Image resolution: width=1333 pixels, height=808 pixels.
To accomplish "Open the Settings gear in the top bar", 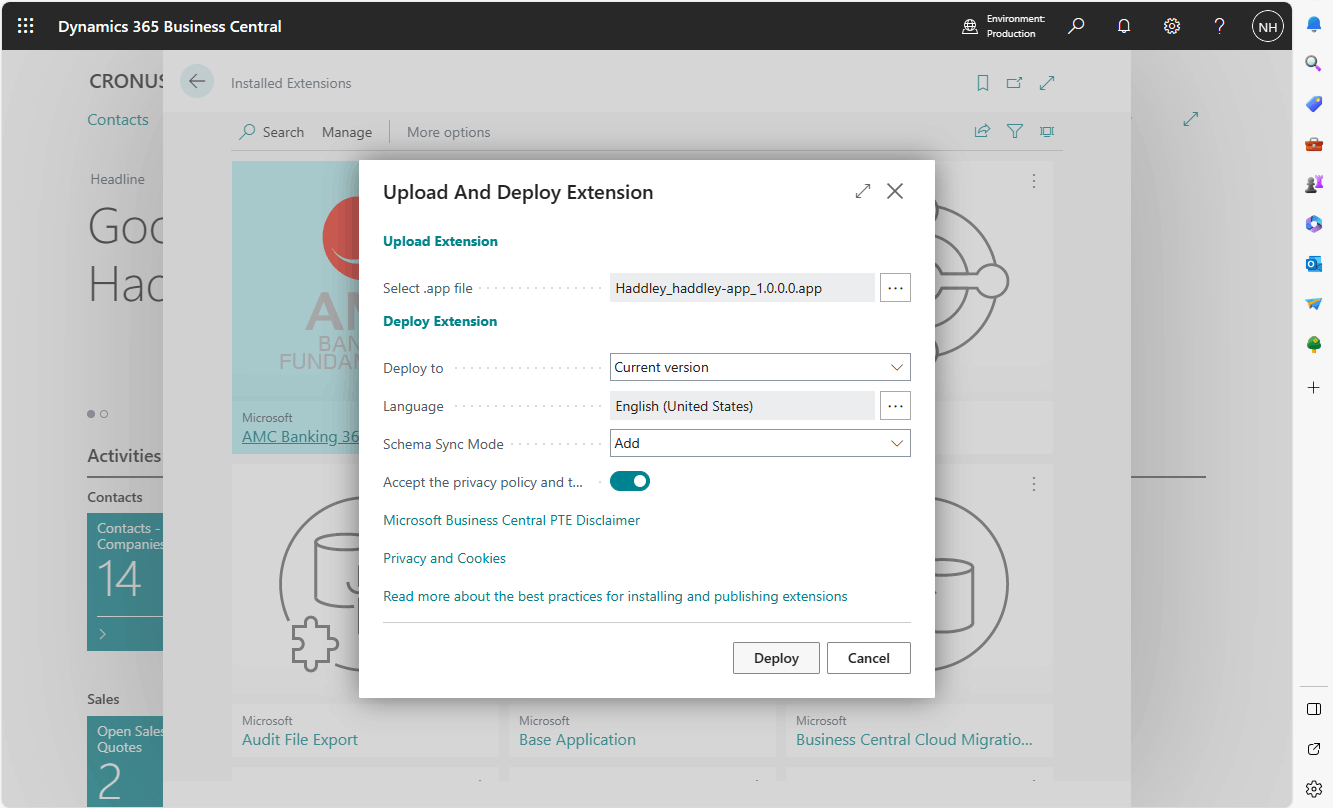I will 1172,26.
